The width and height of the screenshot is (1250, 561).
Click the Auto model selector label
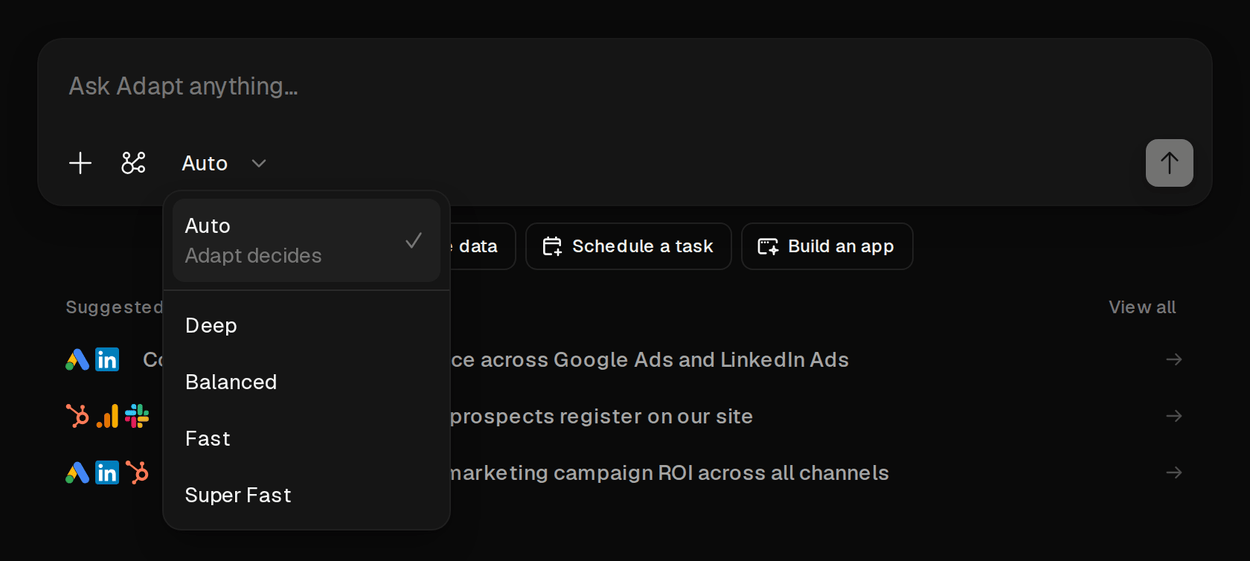tap(205, 163)
